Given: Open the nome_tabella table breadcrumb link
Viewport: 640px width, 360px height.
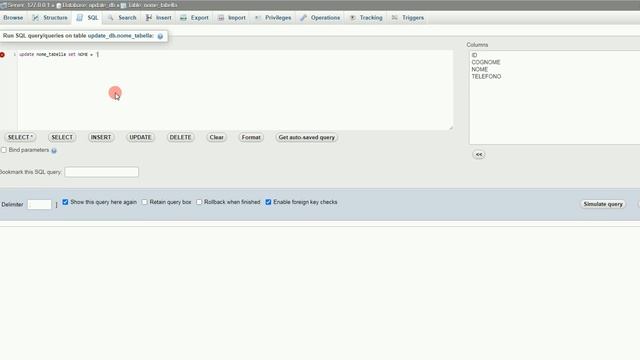Looking at the screenshot, I should [x=152, y=5].
